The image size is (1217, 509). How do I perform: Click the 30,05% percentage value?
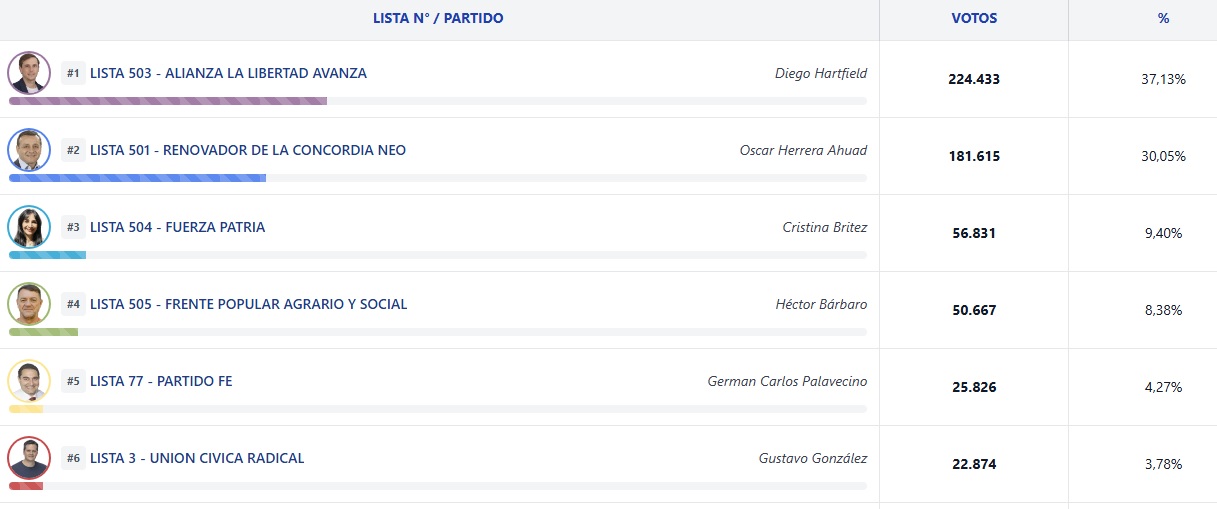click(x=1163, y=156)
